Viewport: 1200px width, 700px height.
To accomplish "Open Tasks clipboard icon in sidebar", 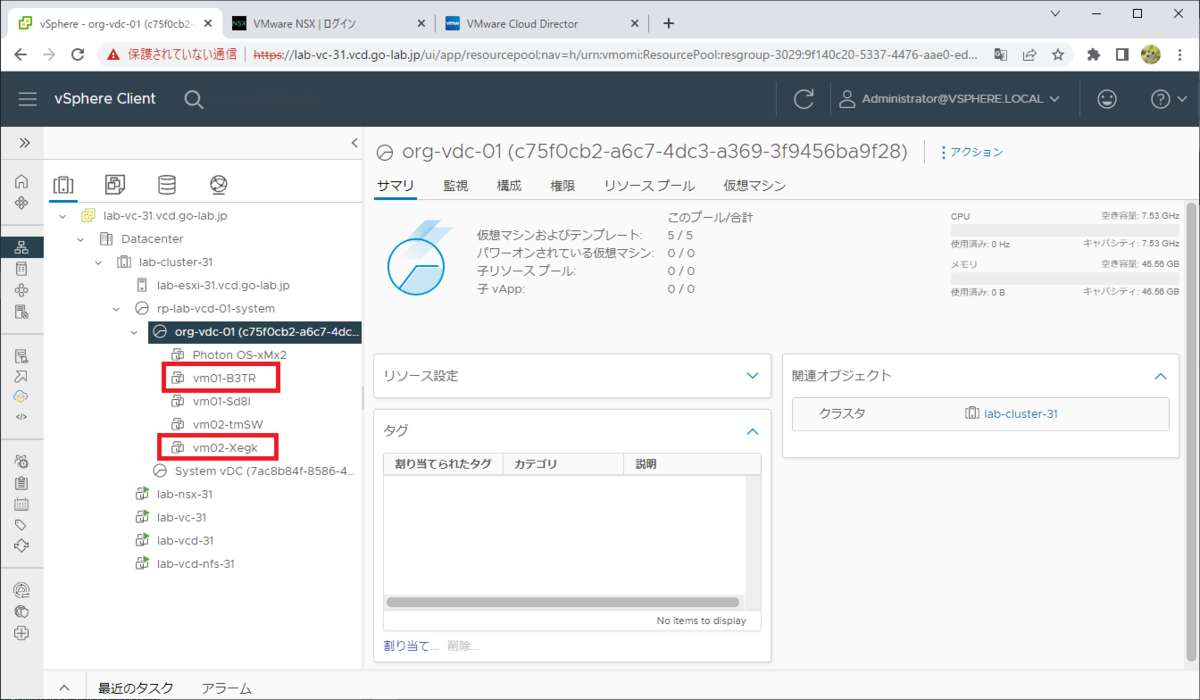I will pos(22,482).
